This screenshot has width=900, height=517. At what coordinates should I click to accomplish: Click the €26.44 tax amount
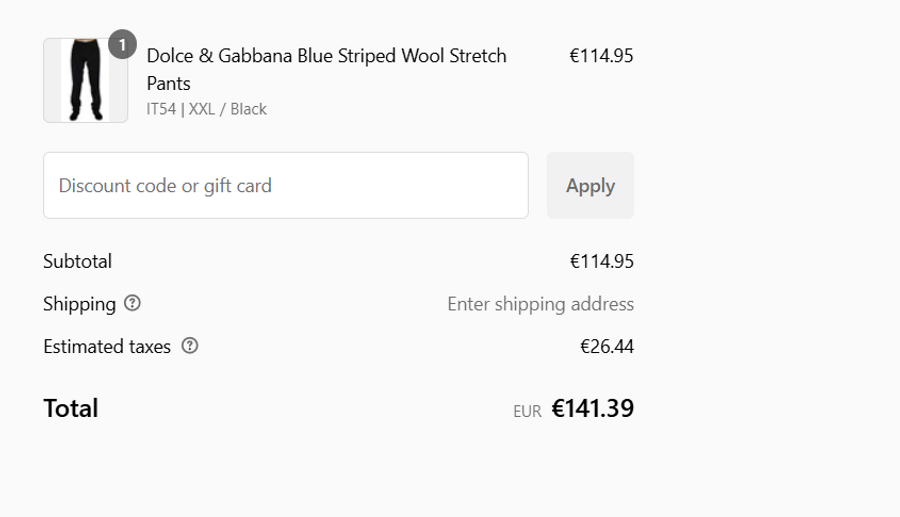606,347
